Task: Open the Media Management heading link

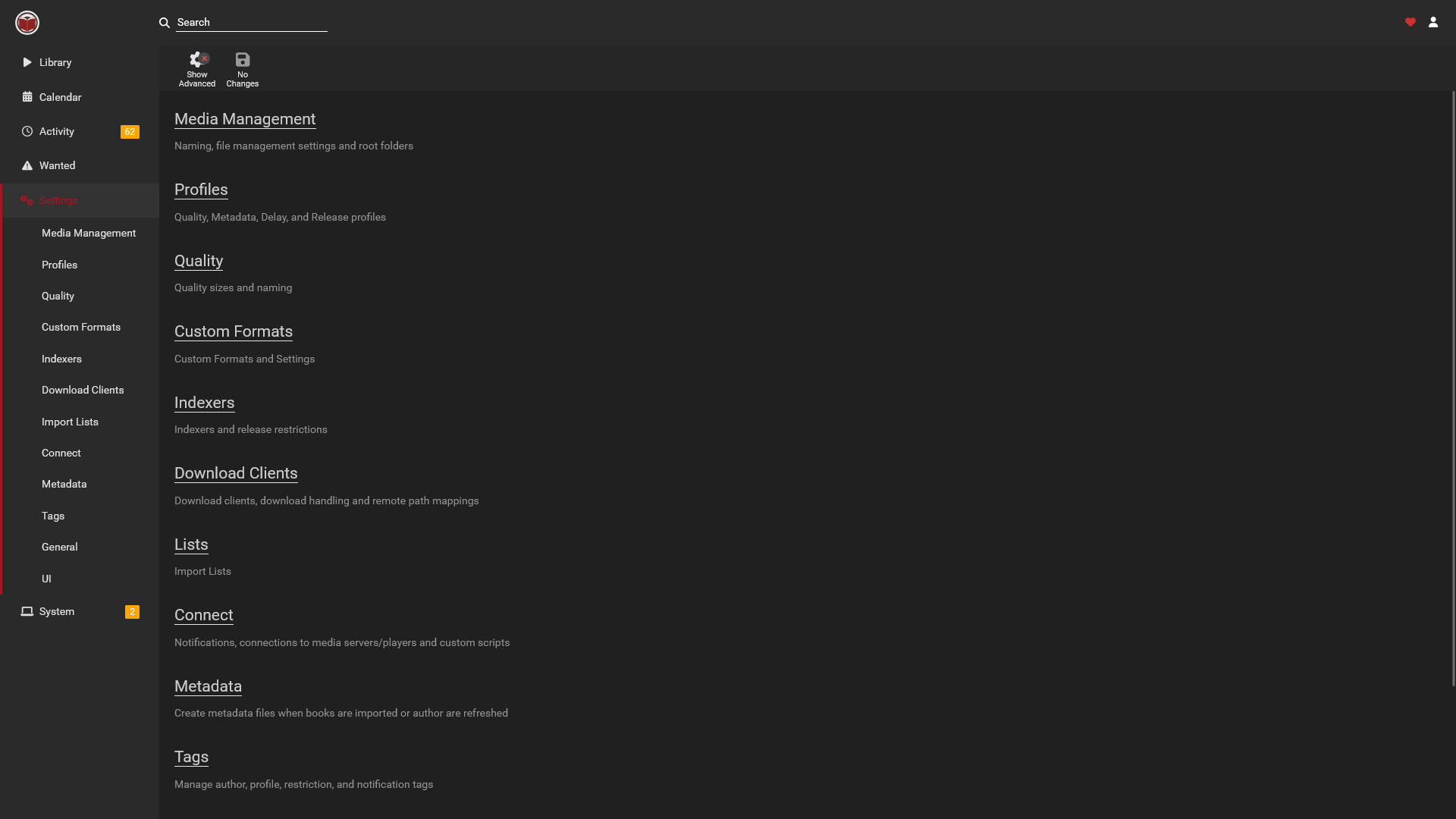Action: [x=245, y=119]
